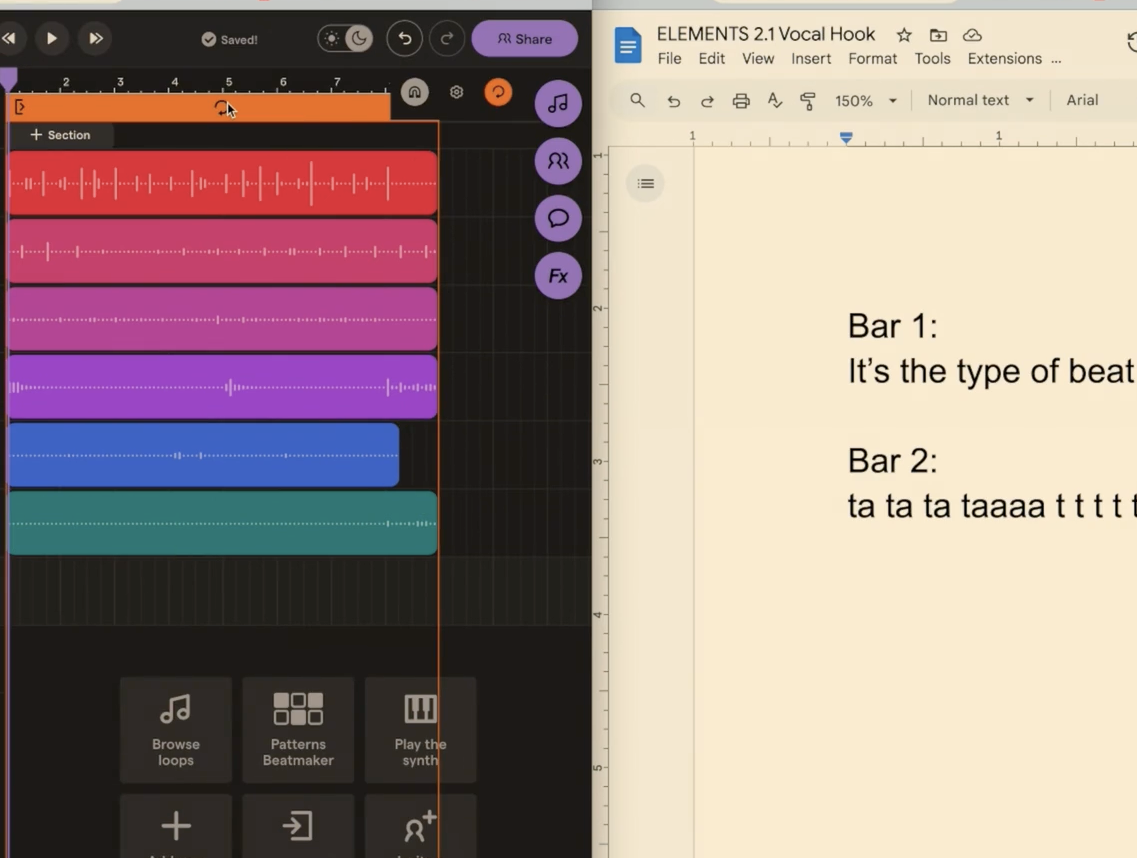Screen dimensions: 1137x858
Task: Click the loop start bracket marker
Action: pos(20,108)
